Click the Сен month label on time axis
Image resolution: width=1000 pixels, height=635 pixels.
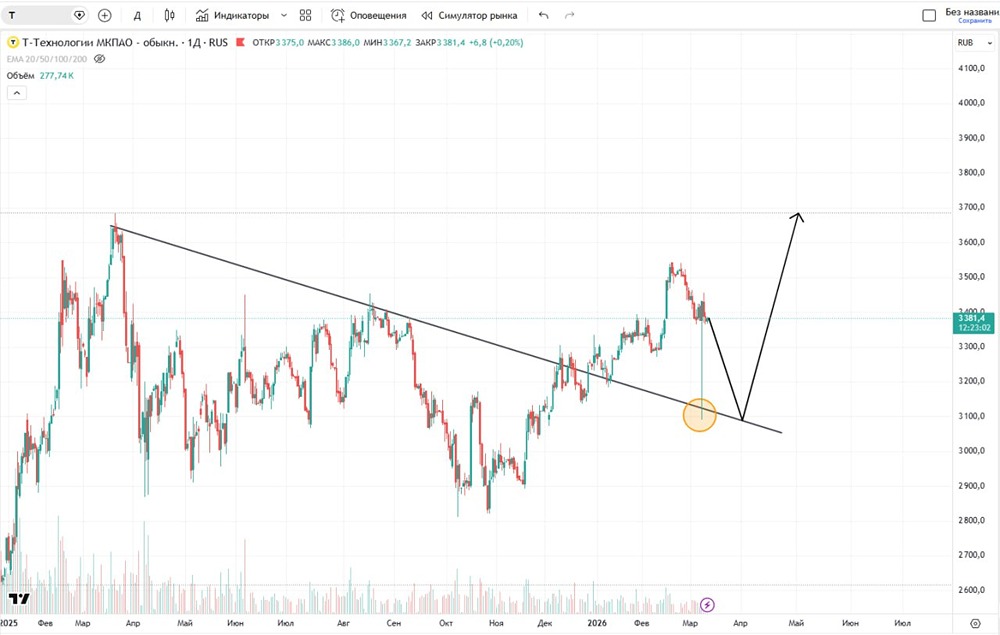(x=393, y=623)
